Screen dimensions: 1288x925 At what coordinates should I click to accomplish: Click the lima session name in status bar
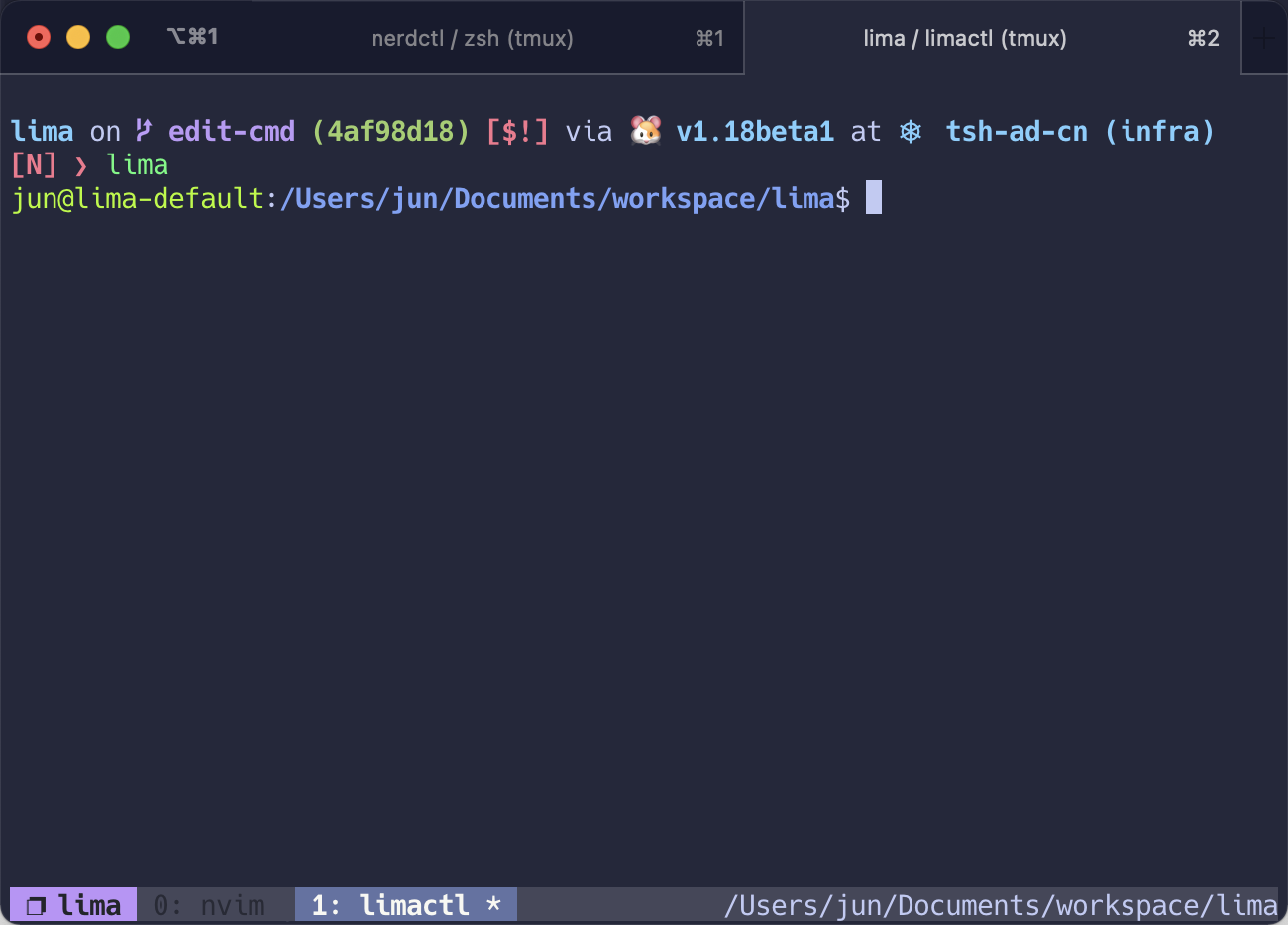click(x=89, y=905)
